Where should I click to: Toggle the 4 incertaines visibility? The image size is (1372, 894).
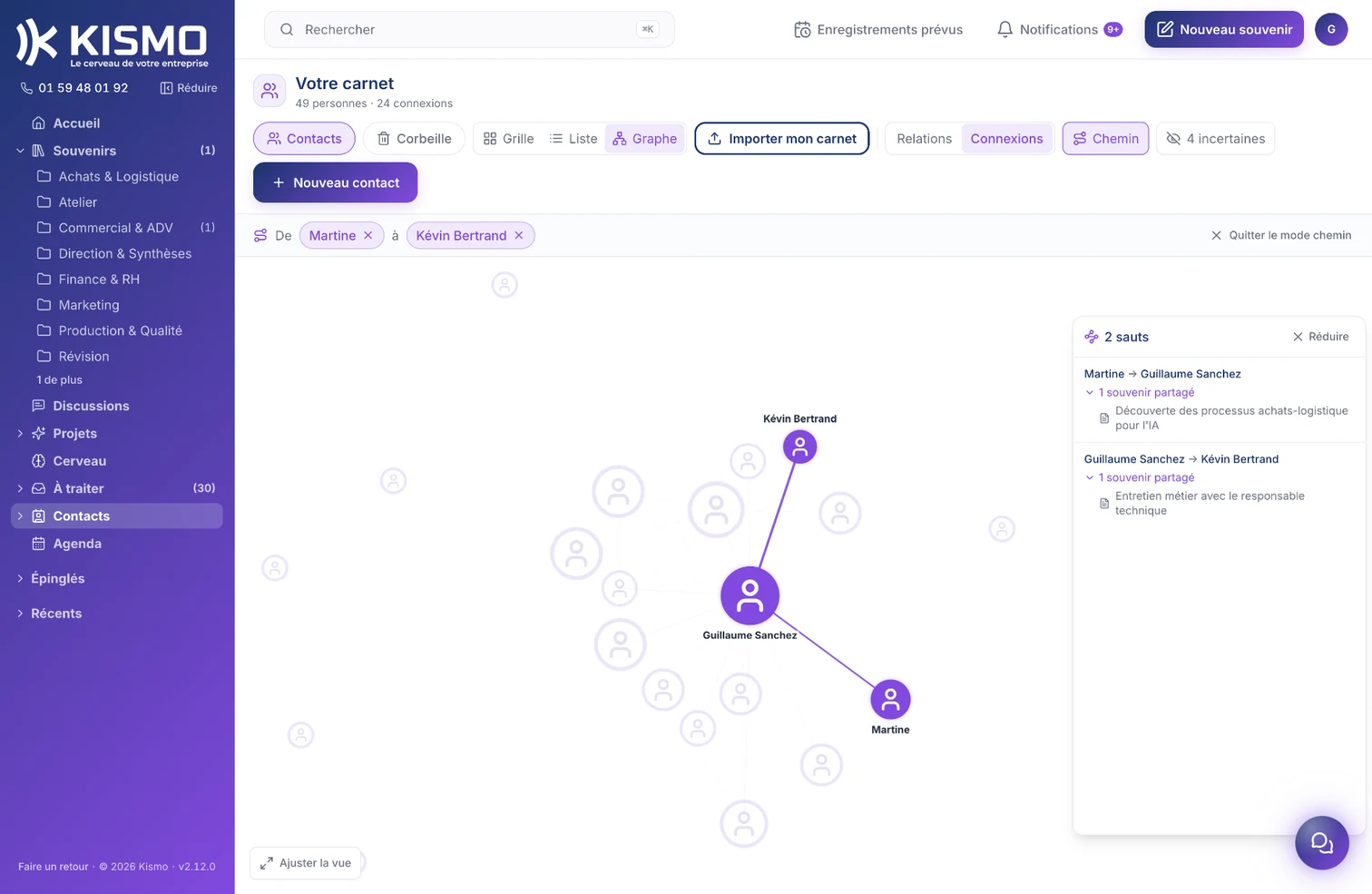click(1215, 139)
